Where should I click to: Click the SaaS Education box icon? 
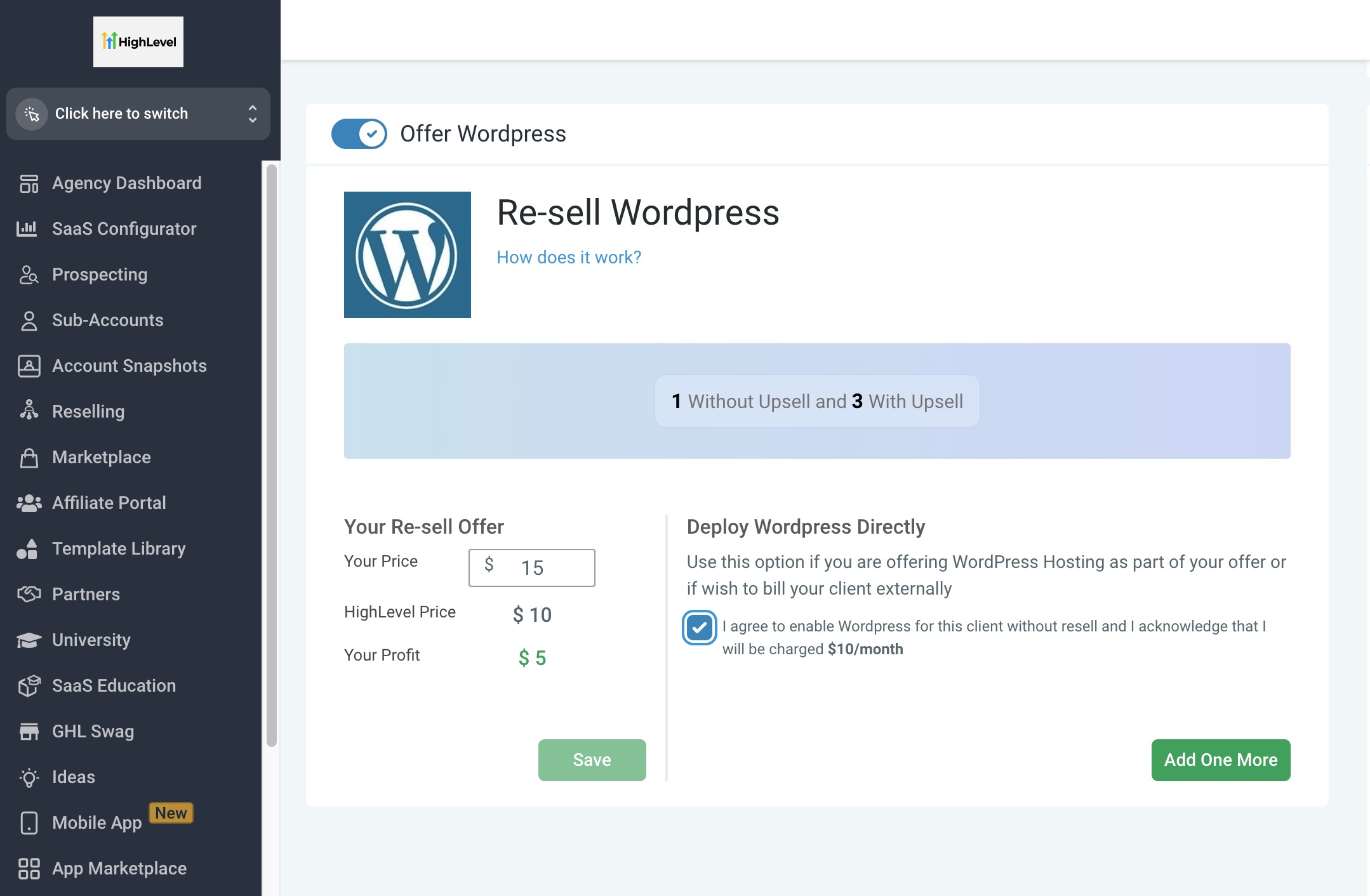point(29,686)
